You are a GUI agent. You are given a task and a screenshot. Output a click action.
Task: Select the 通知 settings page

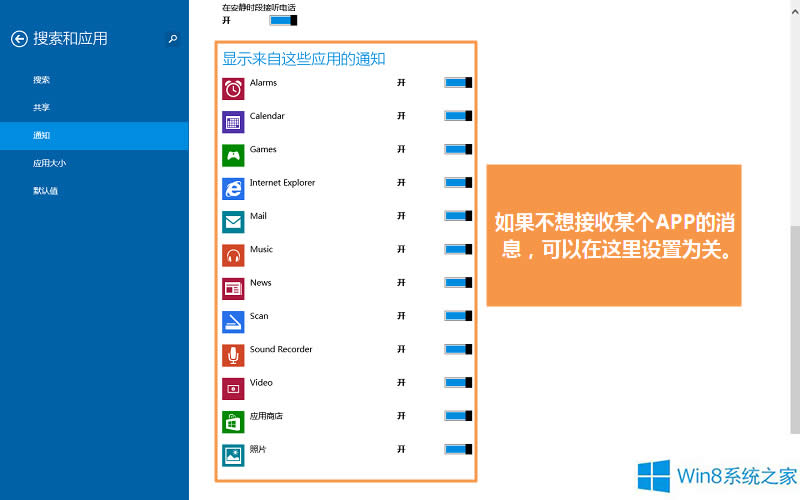[94, 136]
